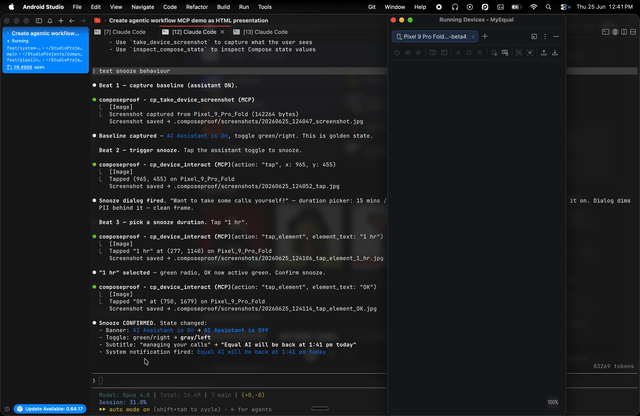Click the volume up icon in device toolbar
This screenshot has width=640, height=416.
coord(408,53)
